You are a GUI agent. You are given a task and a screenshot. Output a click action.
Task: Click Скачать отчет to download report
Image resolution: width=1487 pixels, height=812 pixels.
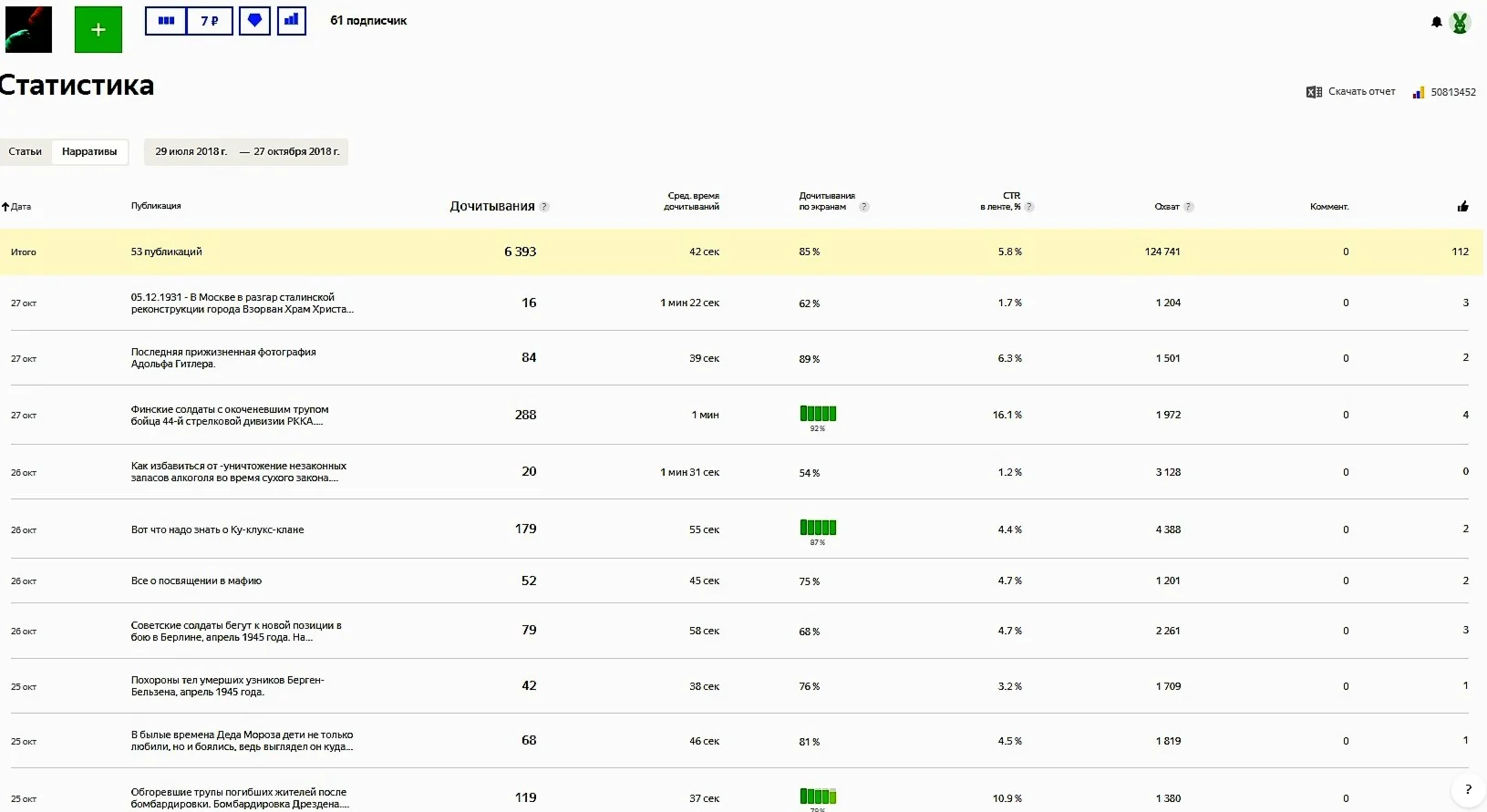[x=1351, y=92]
